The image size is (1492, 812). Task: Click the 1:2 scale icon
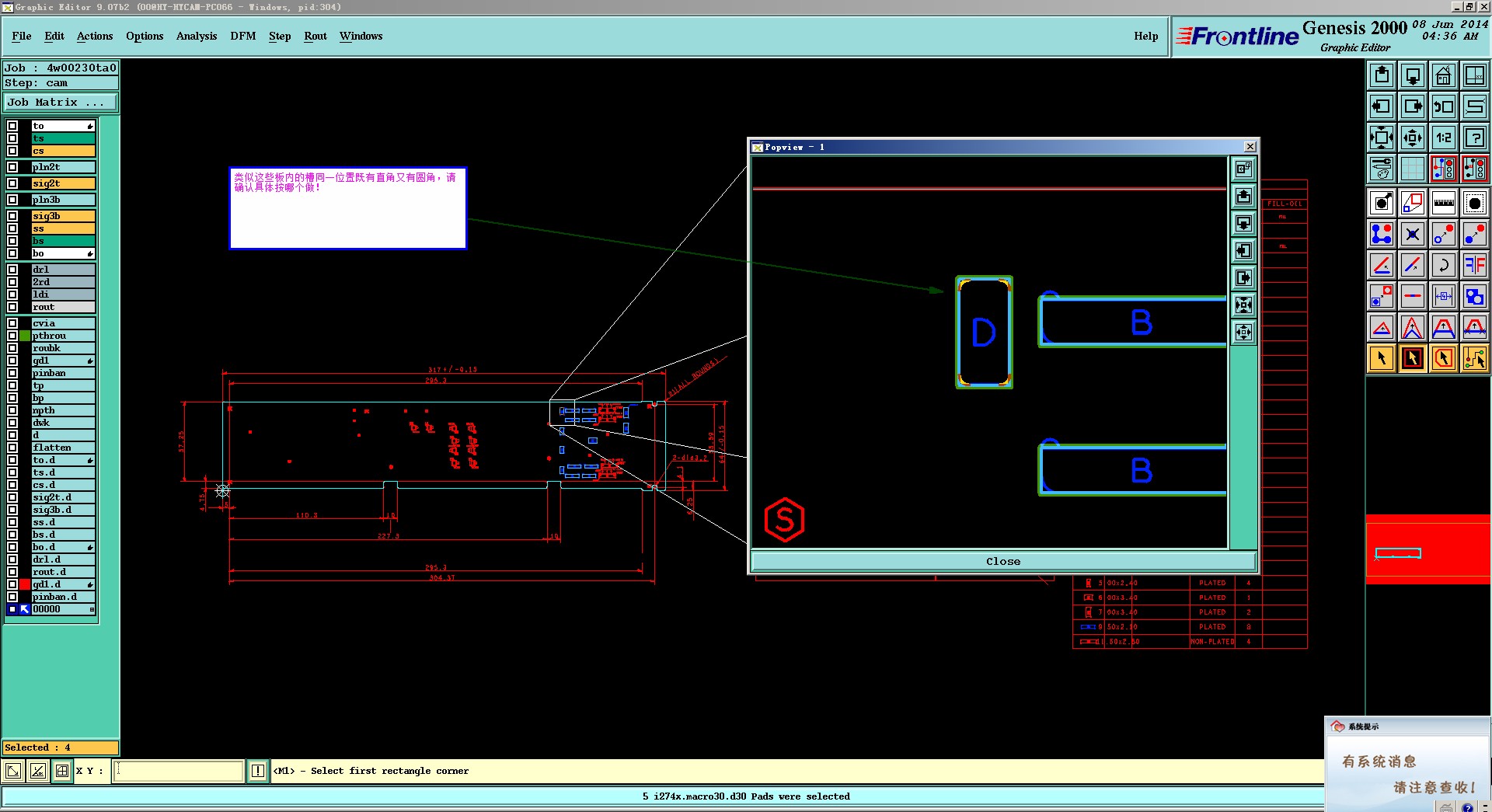pos(1444,138)
